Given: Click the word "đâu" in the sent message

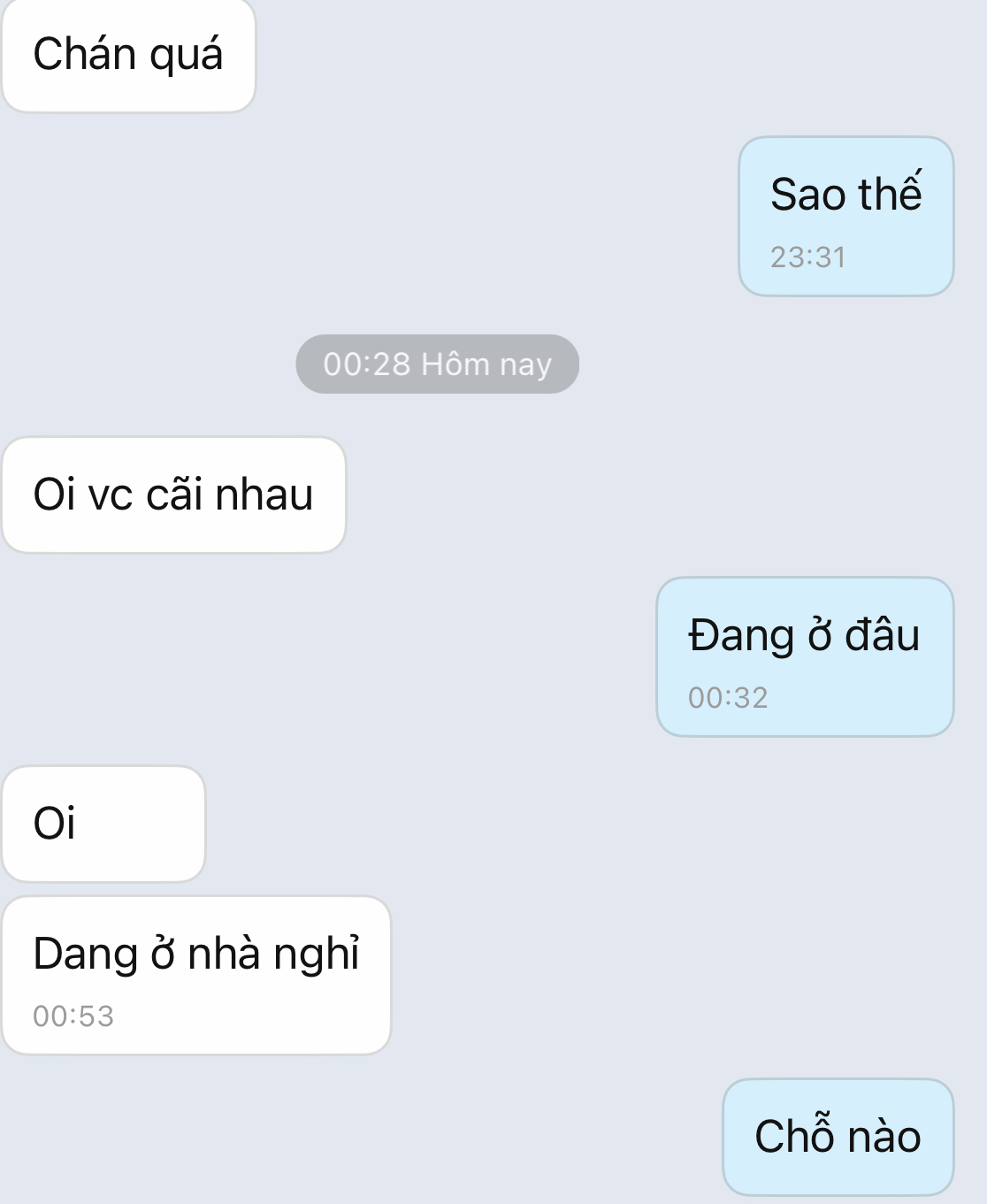Looking at the screenshot, I should [x=882, y=636].
